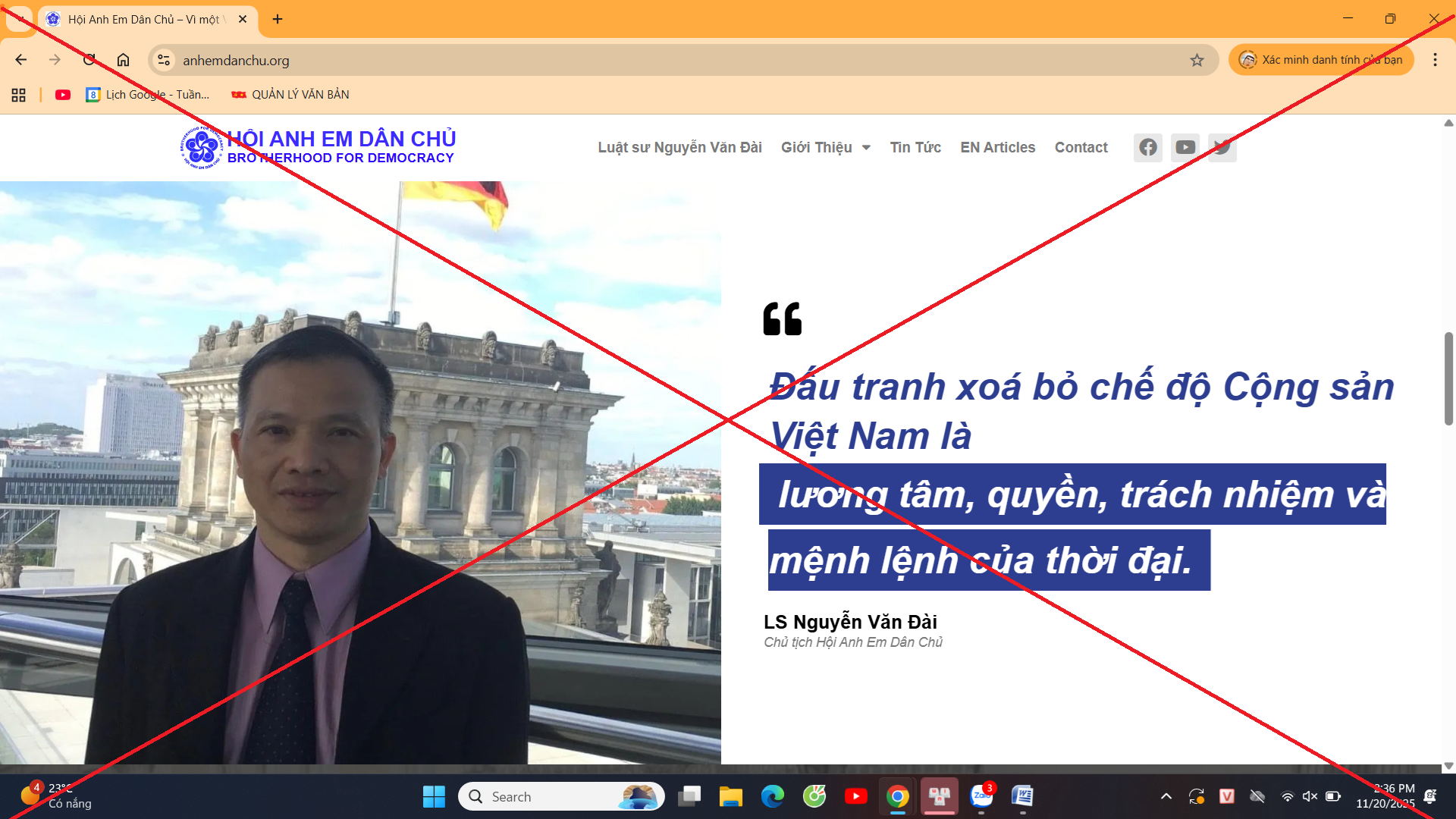Open the Facebook icon in the site header
Screen dimensions: 1456x819
(1148, 147)
